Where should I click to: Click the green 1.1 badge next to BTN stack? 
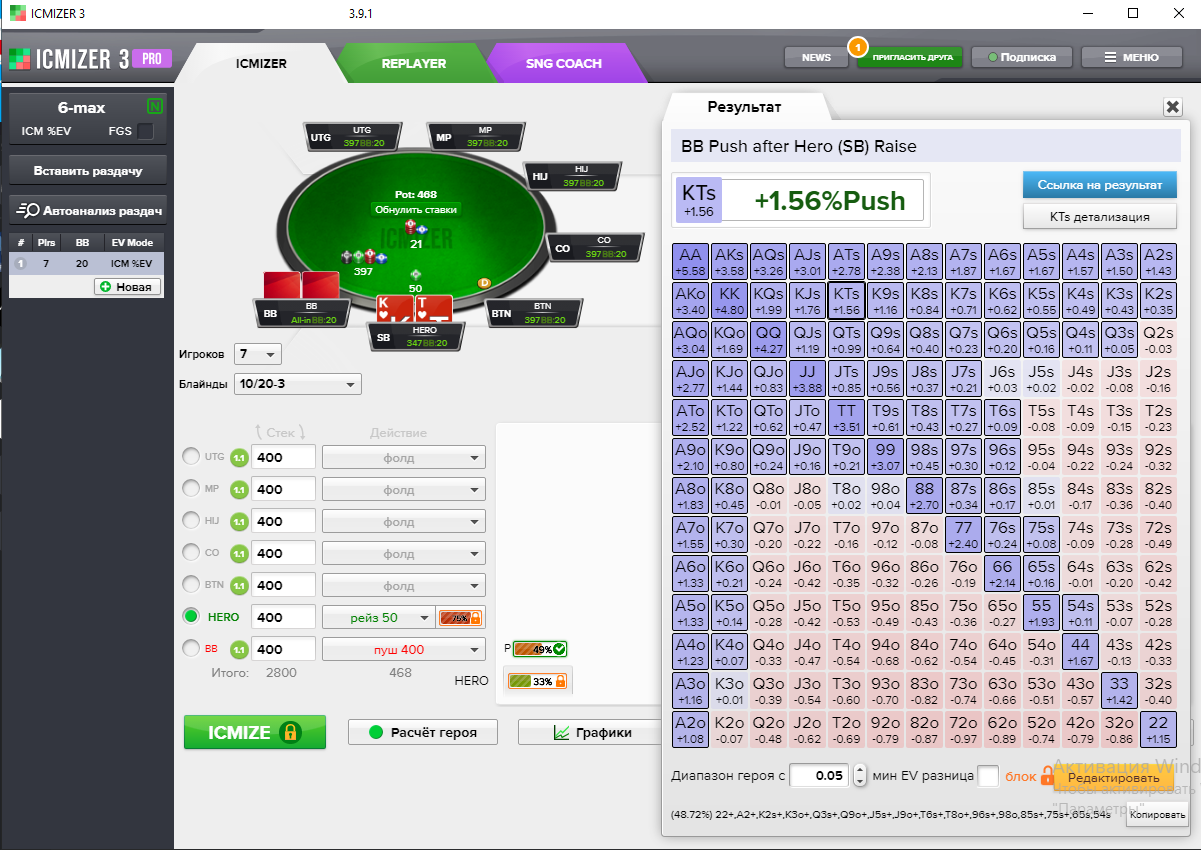(239, 586)
